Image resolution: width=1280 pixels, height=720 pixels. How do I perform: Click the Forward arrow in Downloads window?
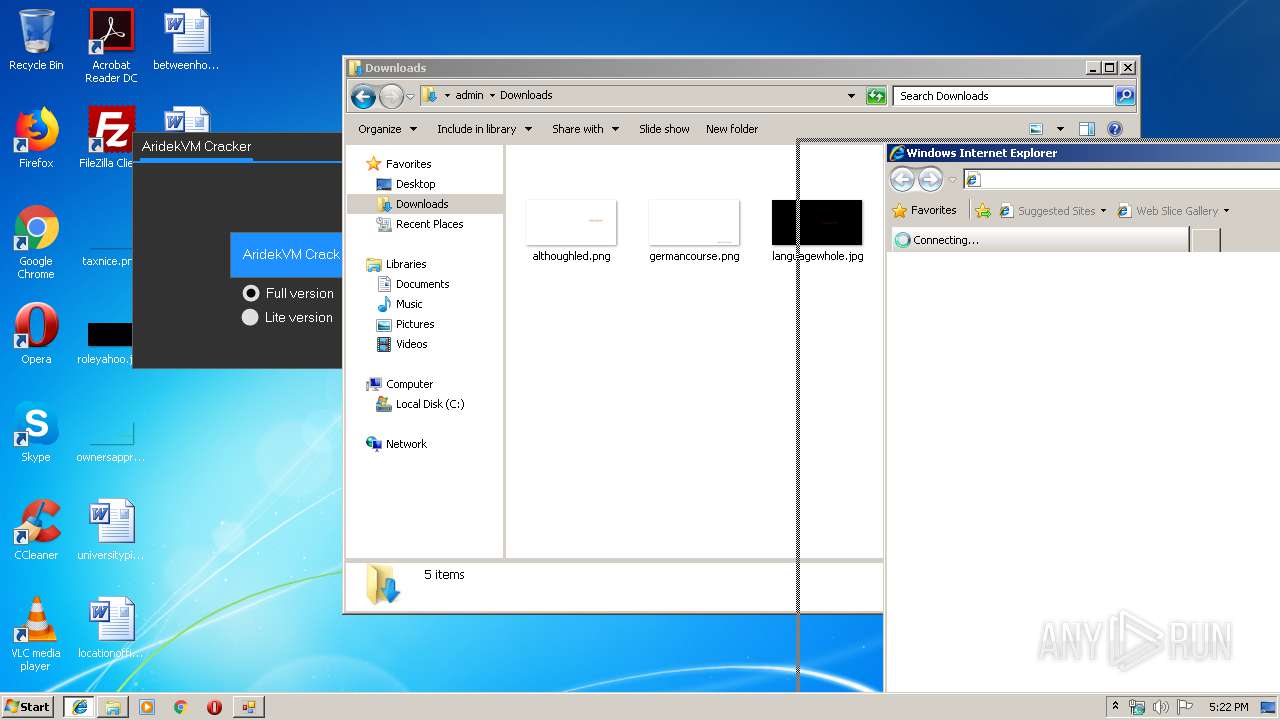point(391,96)
